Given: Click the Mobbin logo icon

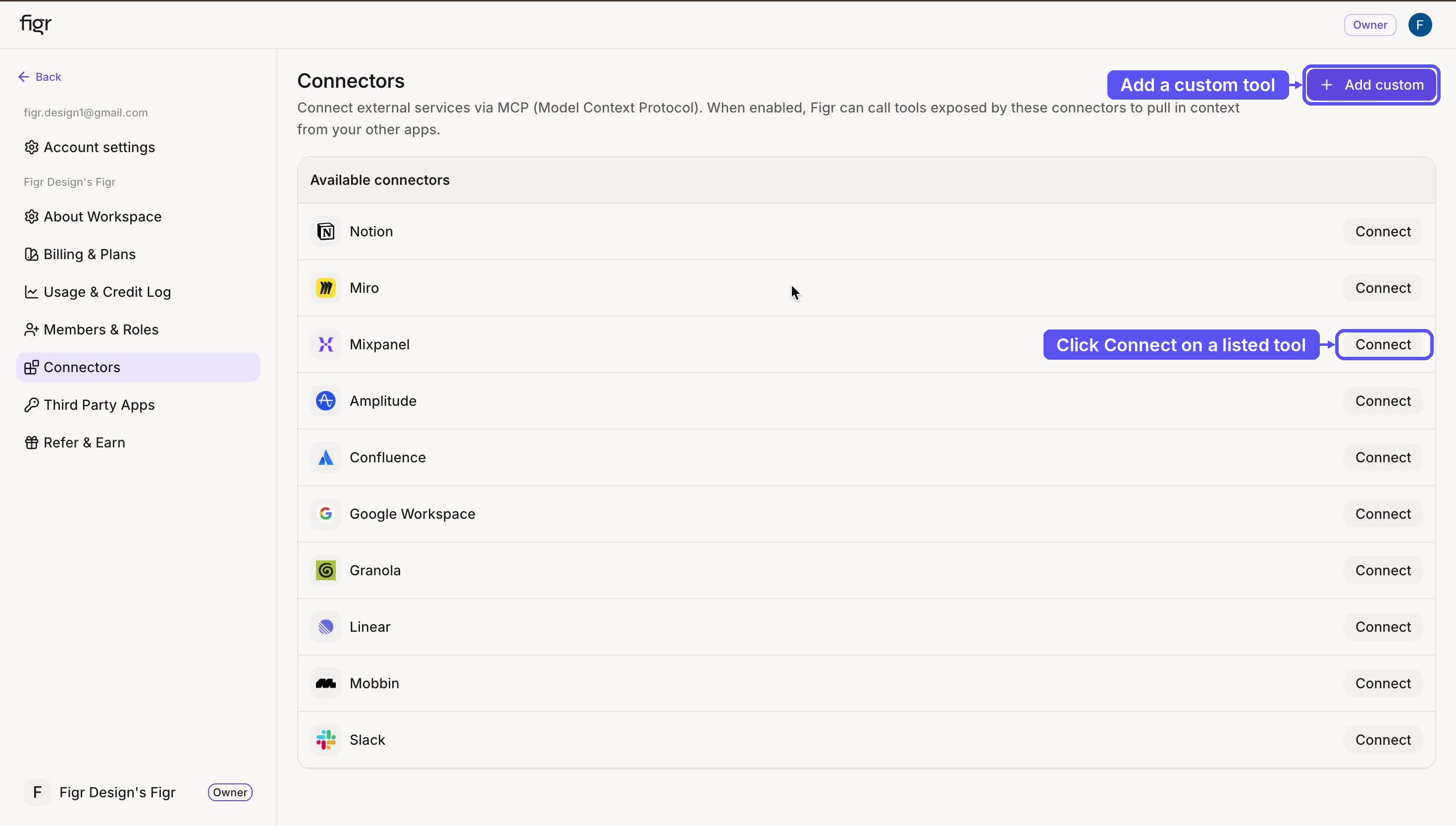Looking at the screenshot, I should point(325,683).
